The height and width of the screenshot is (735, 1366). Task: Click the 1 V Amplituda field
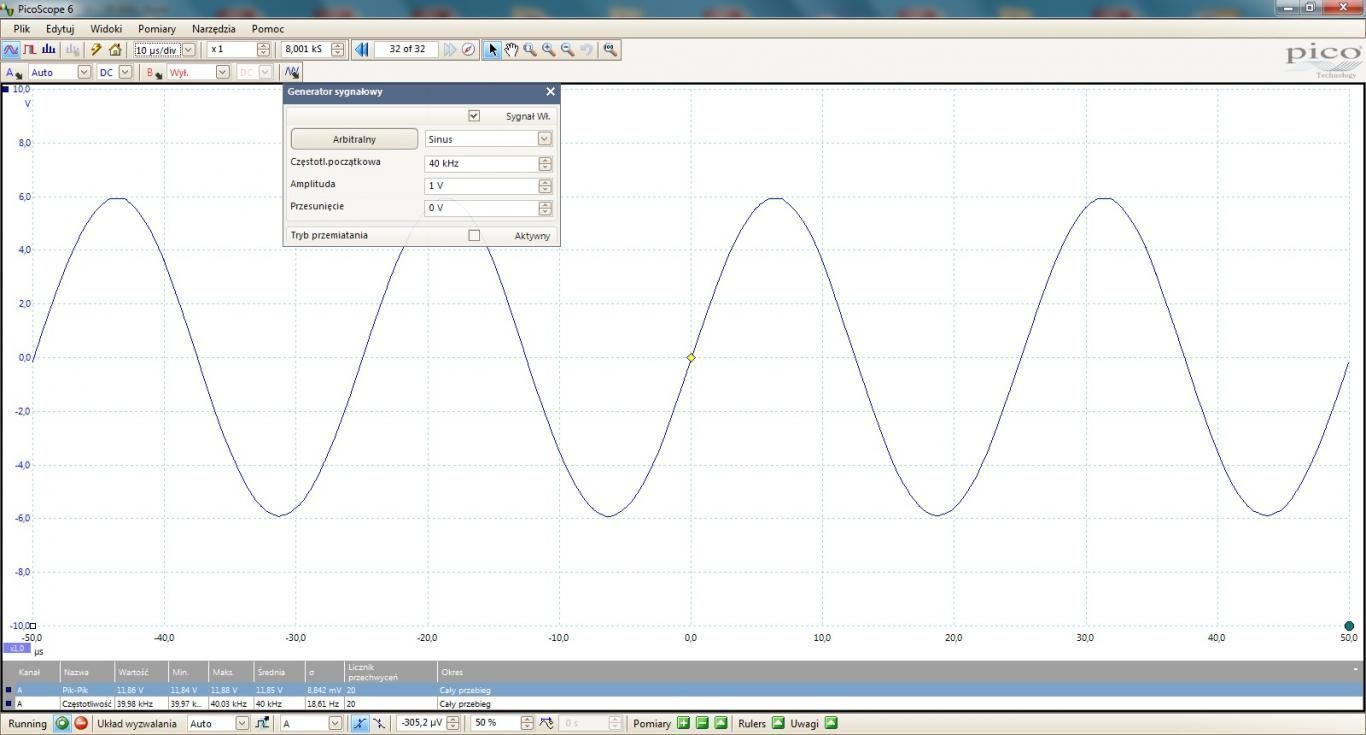point(482,186)
